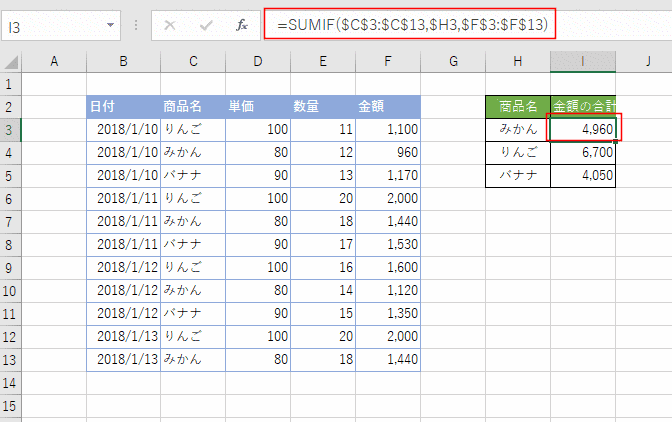The image size is (672, 422).
Task: Open the Insert Function fx dialog
Action: pos(241,25)
